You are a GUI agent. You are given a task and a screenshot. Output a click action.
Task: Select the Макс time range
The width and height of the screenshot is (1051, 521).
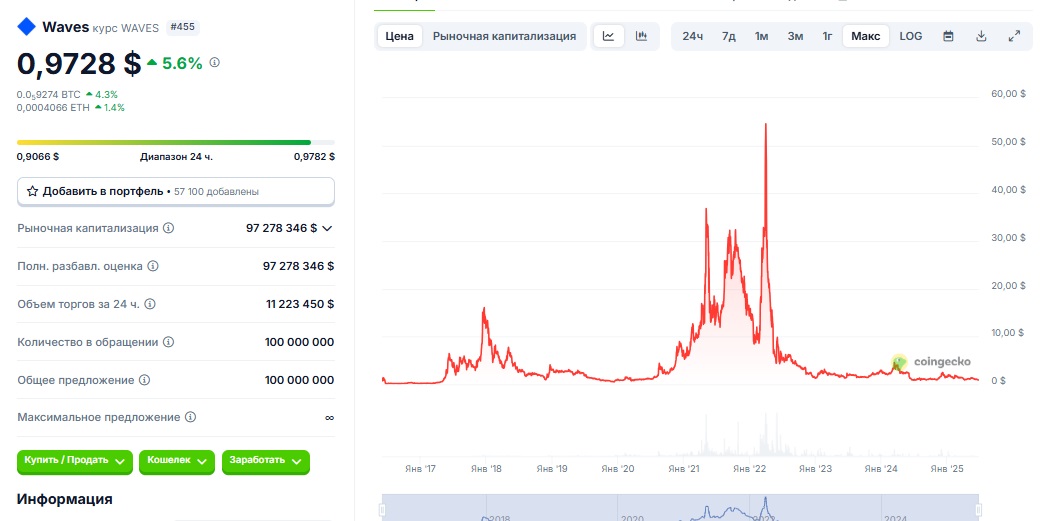[x=866, y=36]
